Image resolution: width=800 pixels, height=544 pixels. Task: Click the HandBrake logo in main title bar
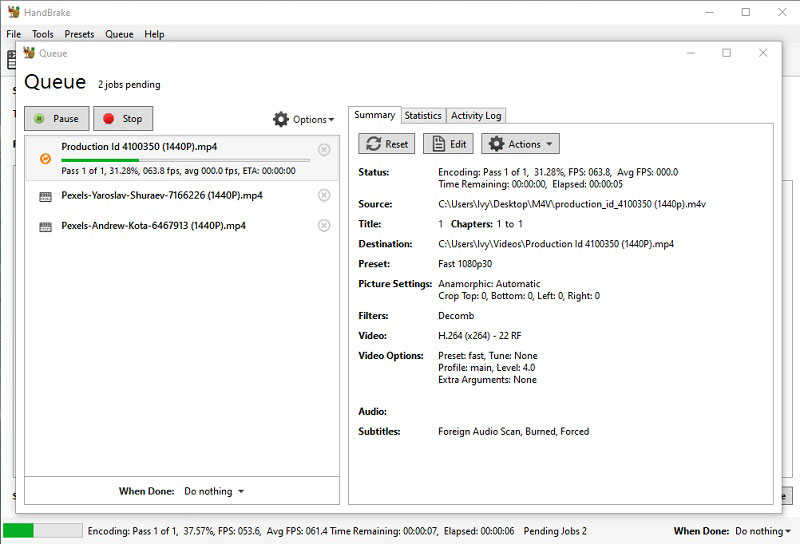[14, 12]
